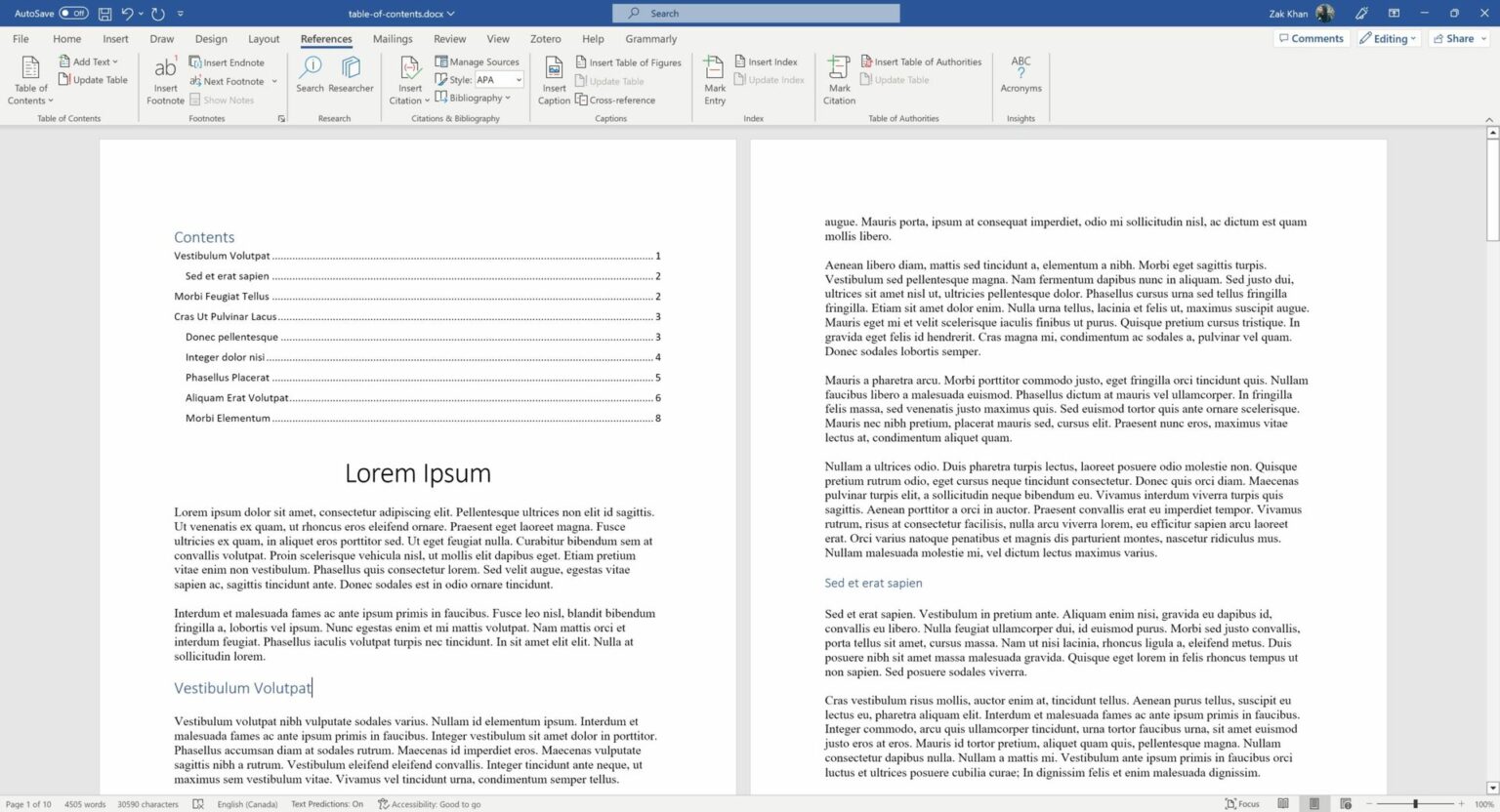
Task: Mark an index entry
Action: [714, 80]
